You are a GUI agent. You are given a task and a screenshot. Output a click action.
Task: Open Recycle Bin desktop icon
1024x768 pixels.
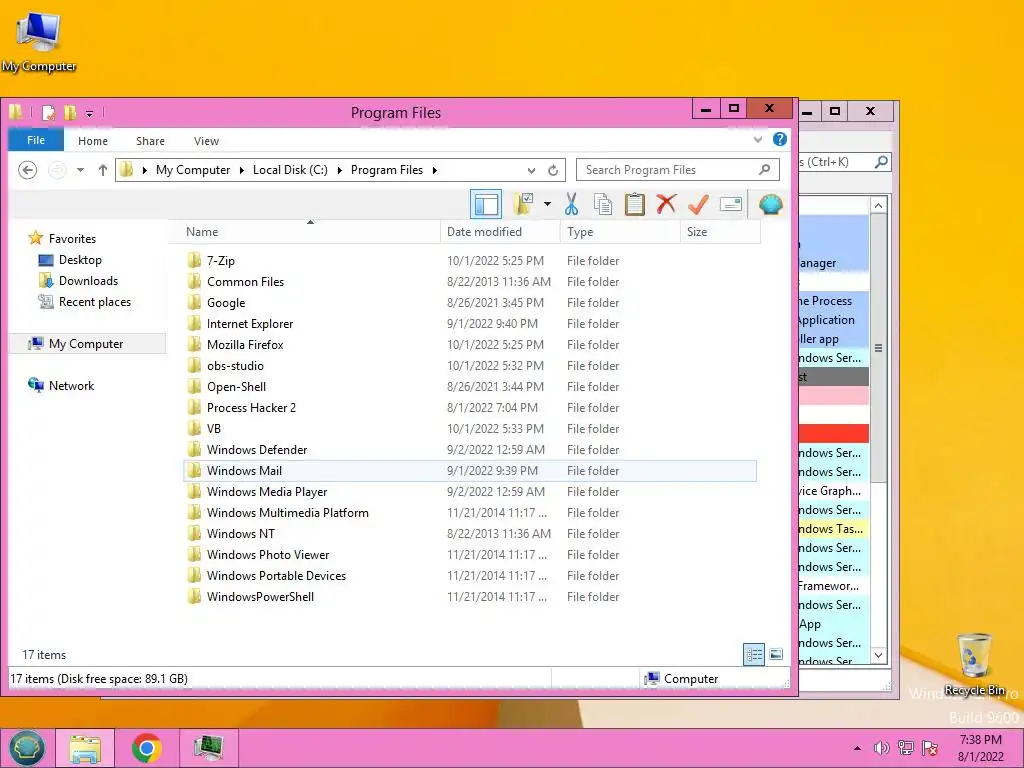tap(974, 664)
